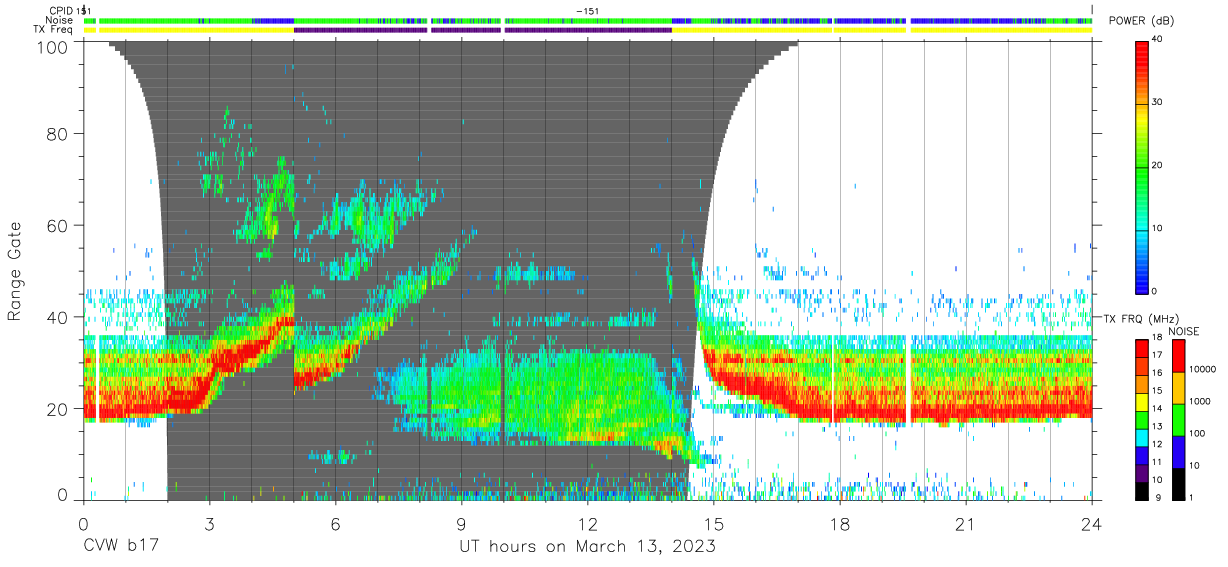Click the 'UT hours on March 13, 2023' axis title
The height and width of the screenshot is (567, 1228).
coord(587,547)
